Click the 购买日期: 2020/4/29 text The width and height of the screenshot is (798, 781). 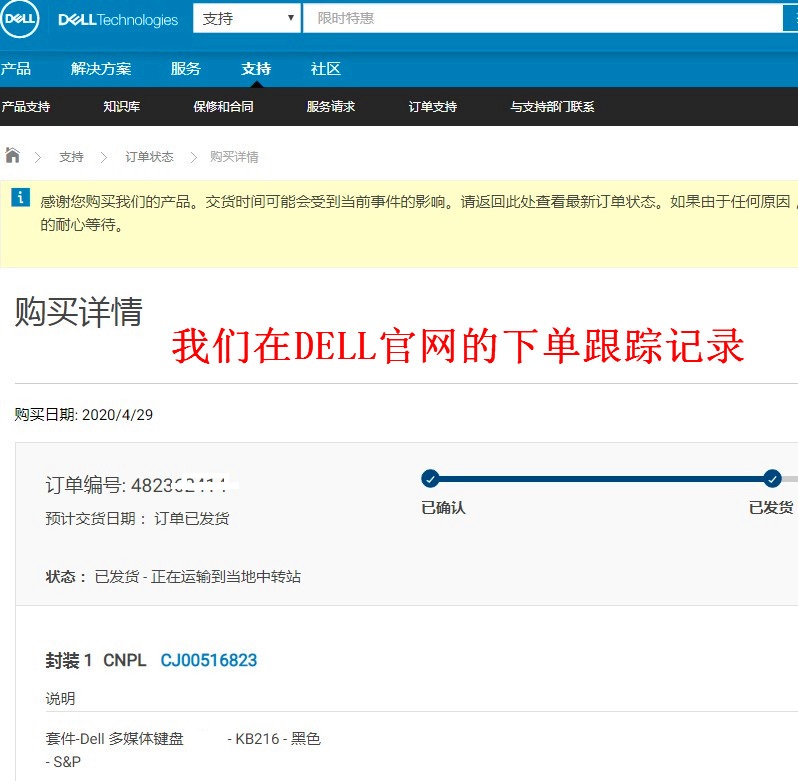tap(83, 415)
